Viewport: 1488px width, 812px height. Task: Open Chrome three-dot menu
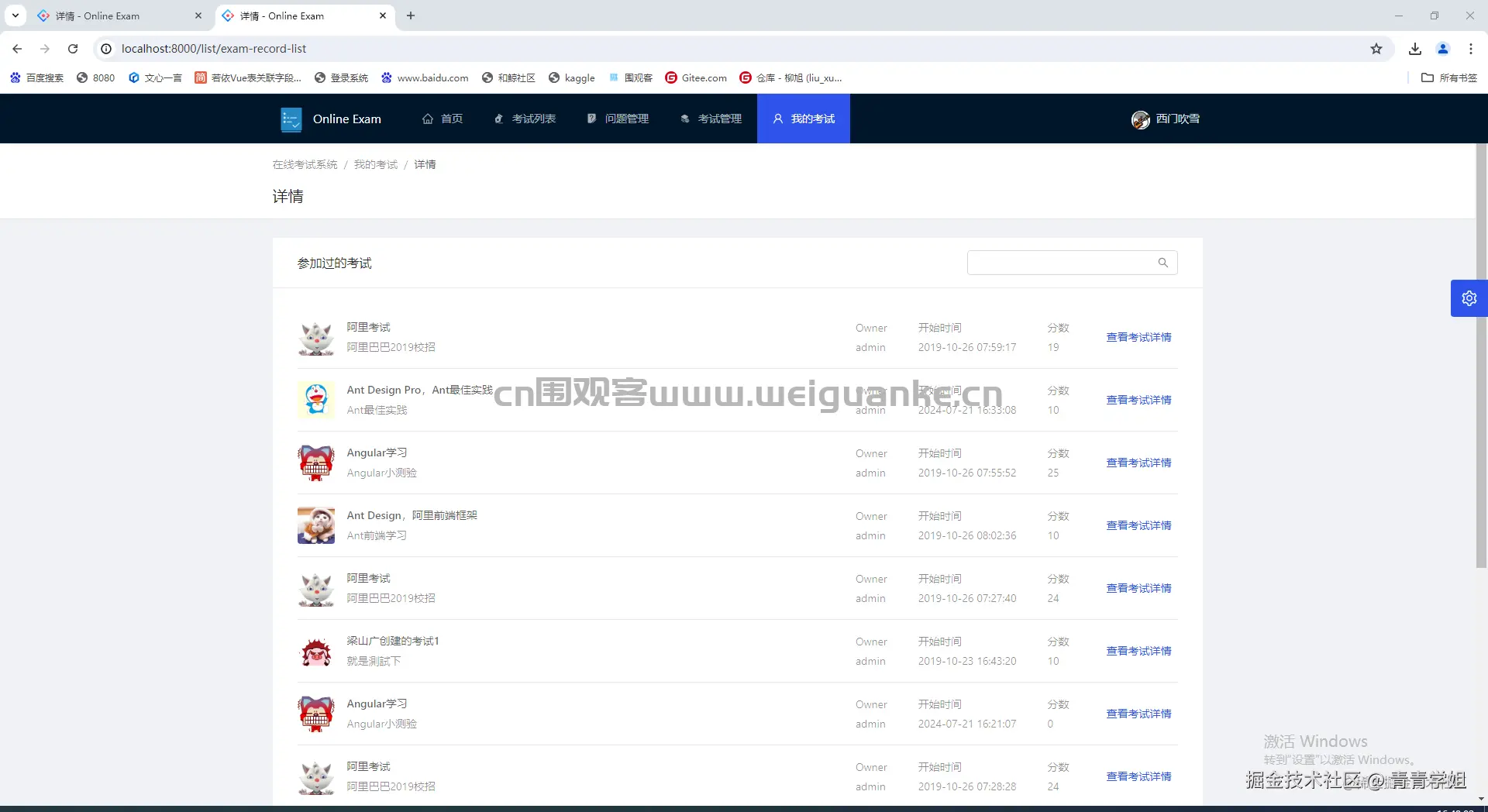tap(1471, 49)
